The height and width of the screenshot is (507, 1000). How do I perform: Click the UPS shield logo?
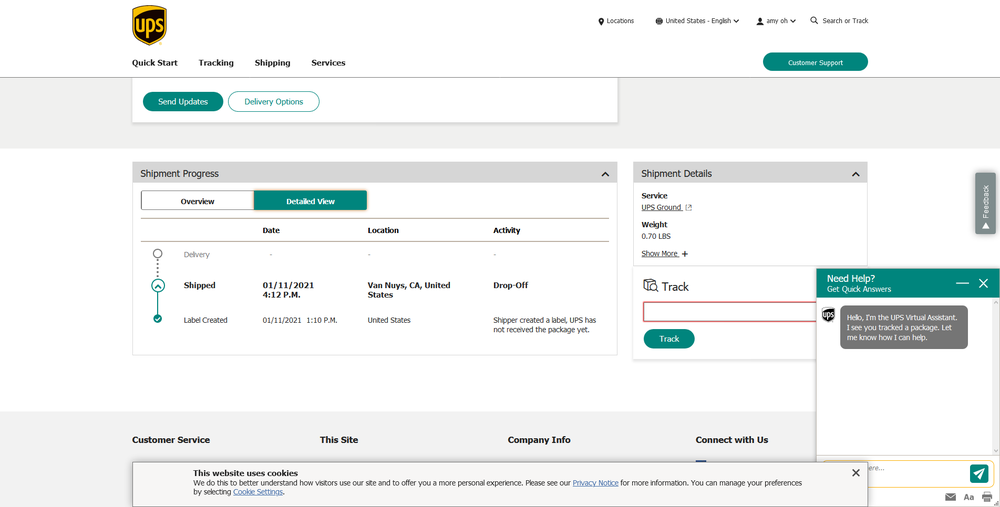pos(149,25)
